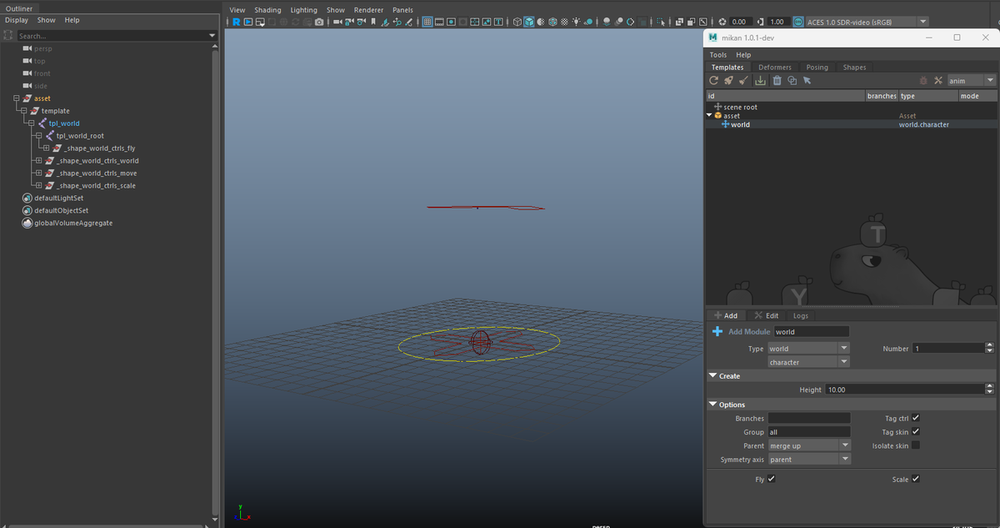Click the green download import icon
1000x528 pixels.
[760, 80]
